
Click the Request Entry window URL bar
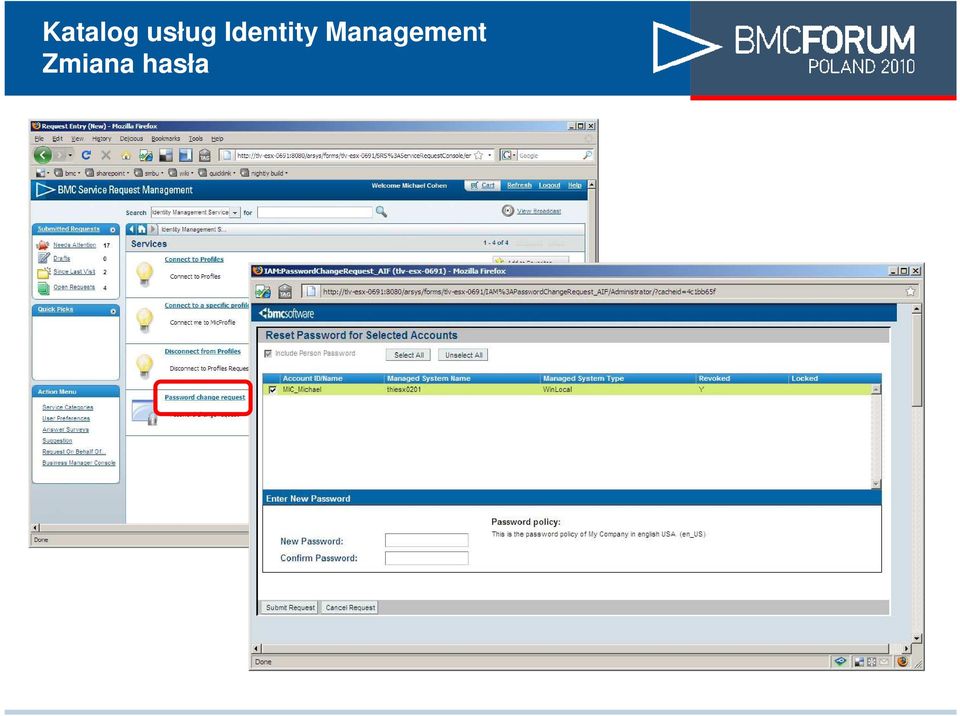coord(354,156)
